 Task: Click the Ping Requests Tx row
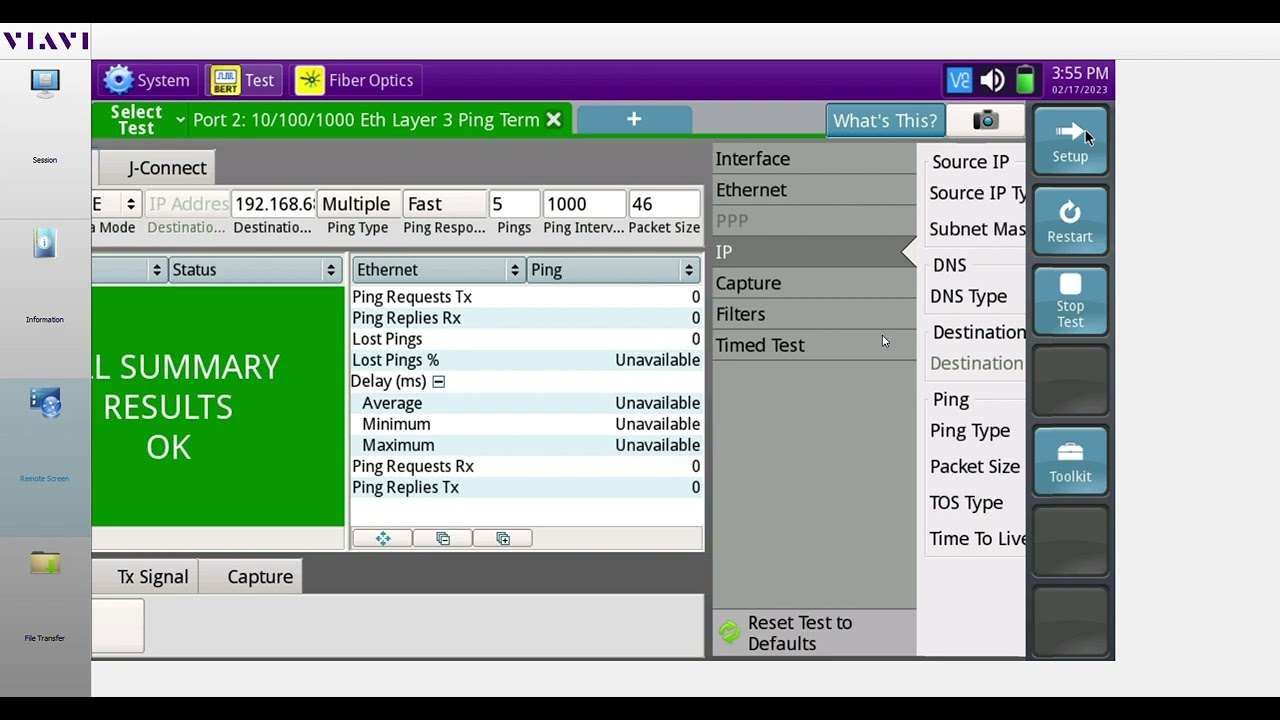click(526, 297)
